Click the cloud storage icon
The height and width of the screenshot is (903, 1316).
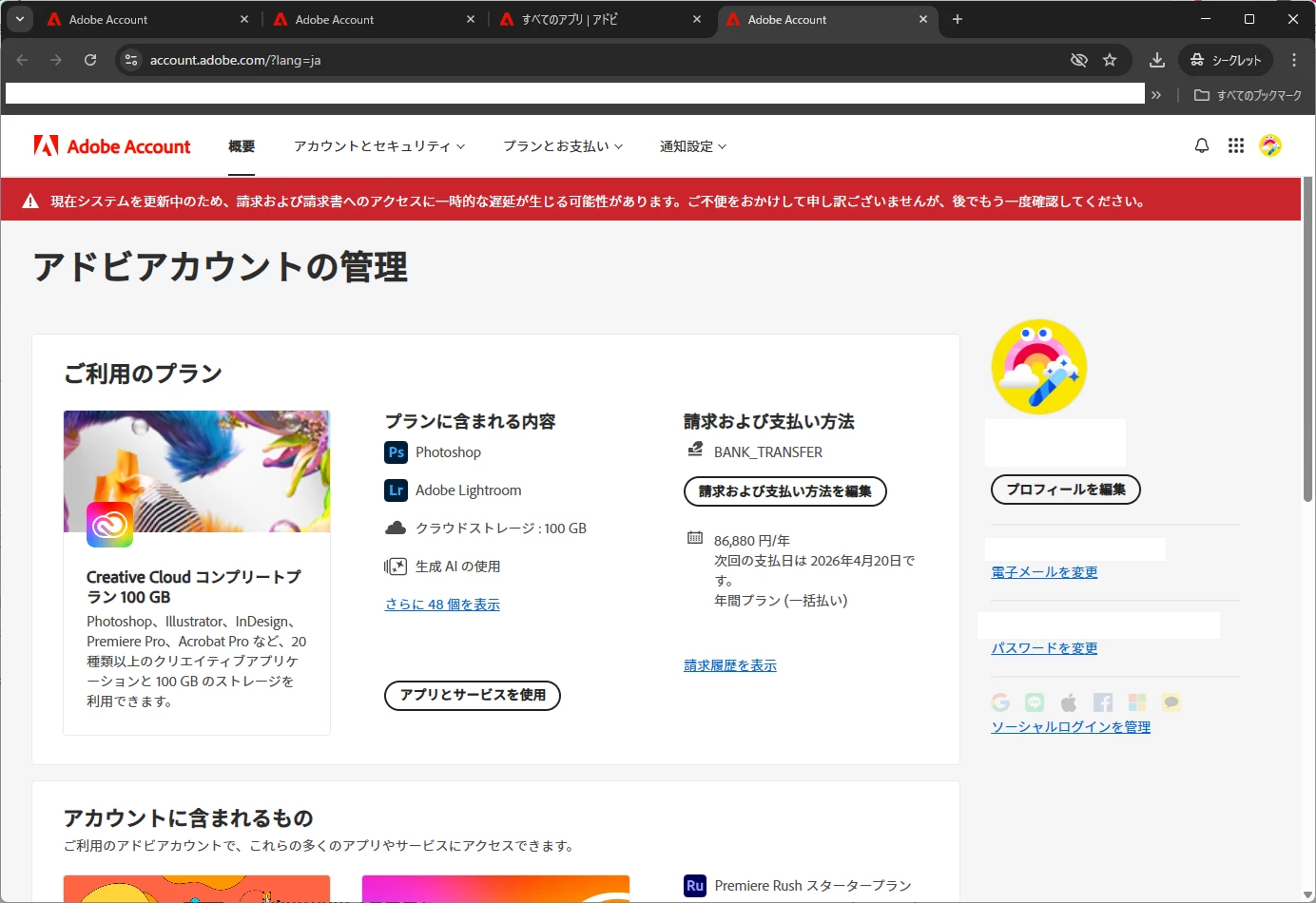[x=396, y=528]
